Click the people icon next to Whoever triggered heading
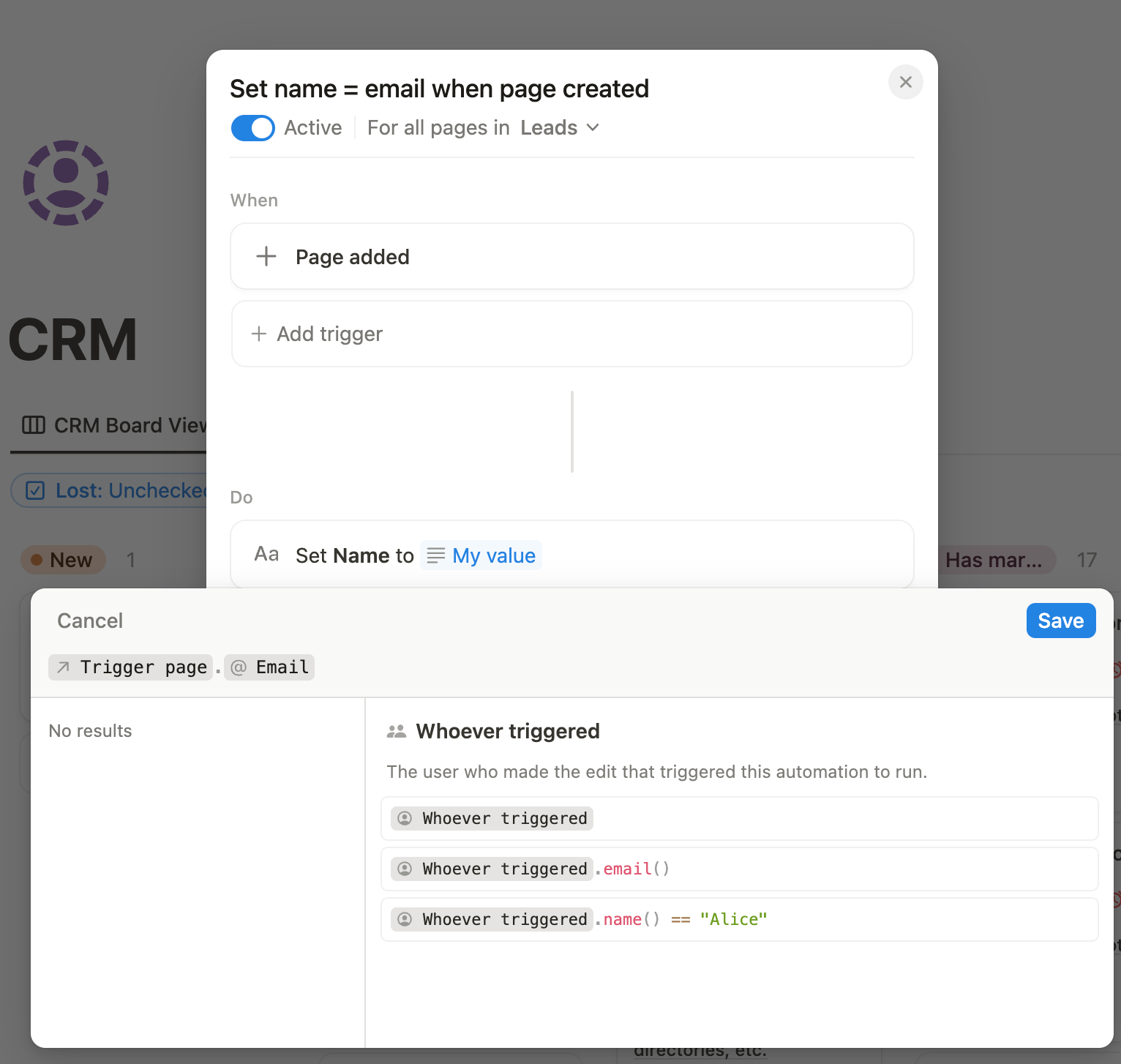Screen dimensions: 1121x1064 point(397,731)
